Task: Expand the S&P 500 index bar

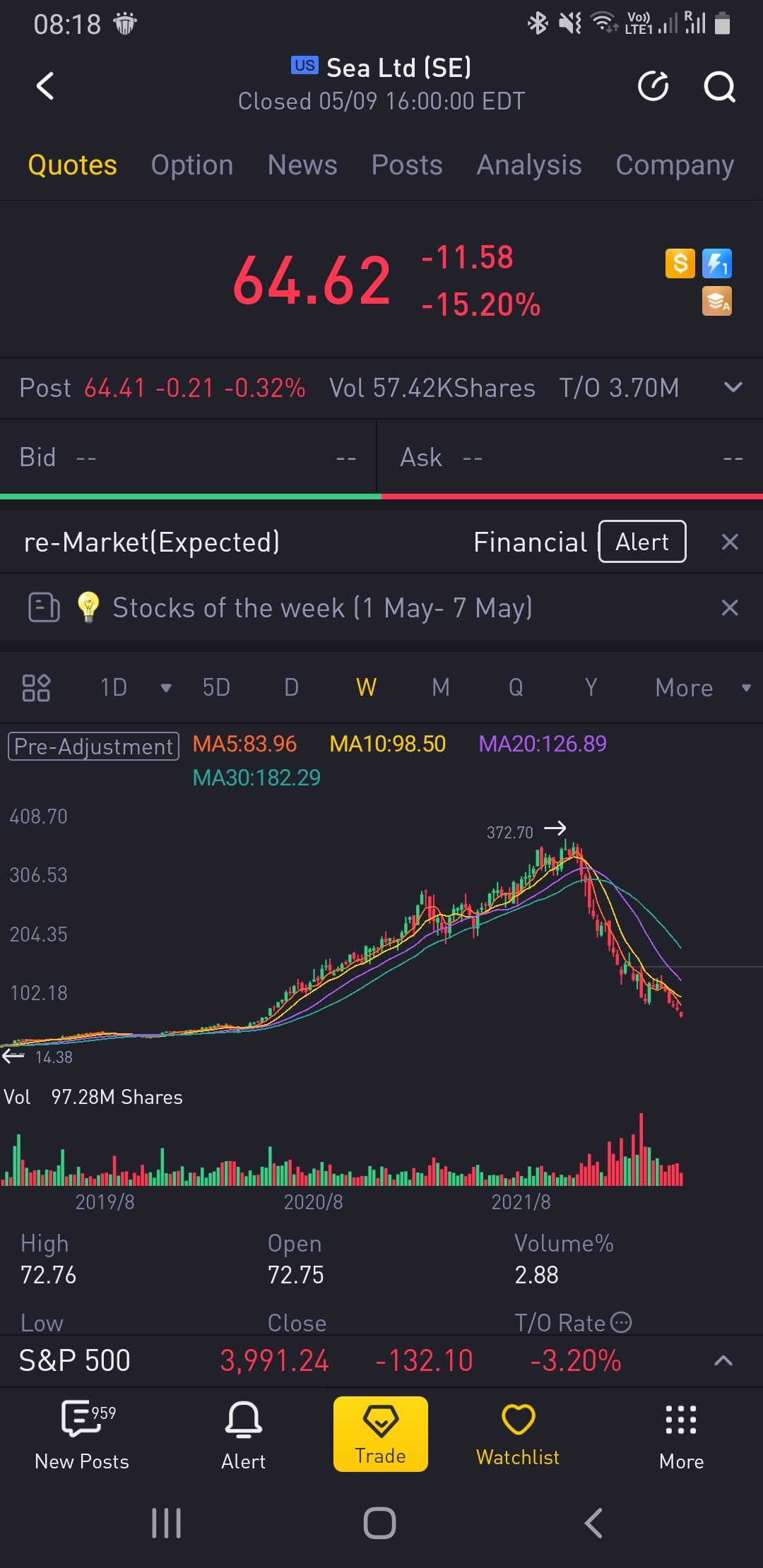Action: [x=723, y=1360]
